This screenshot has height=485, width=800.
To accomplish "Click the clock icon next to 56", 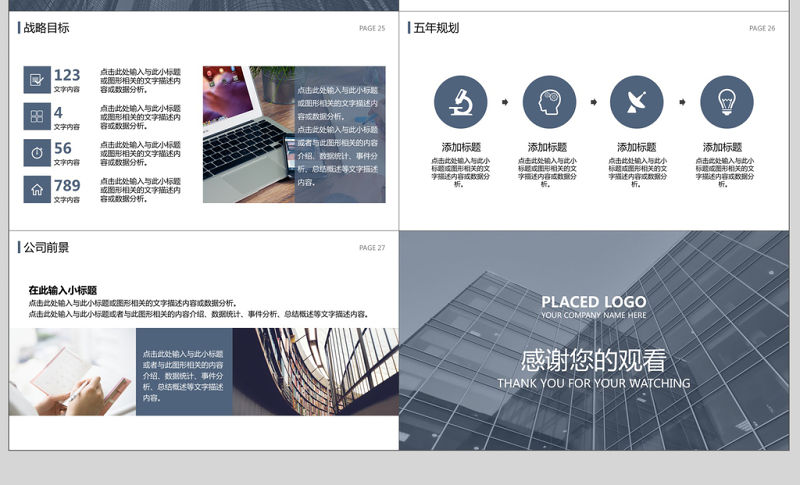I will [37, 153].
